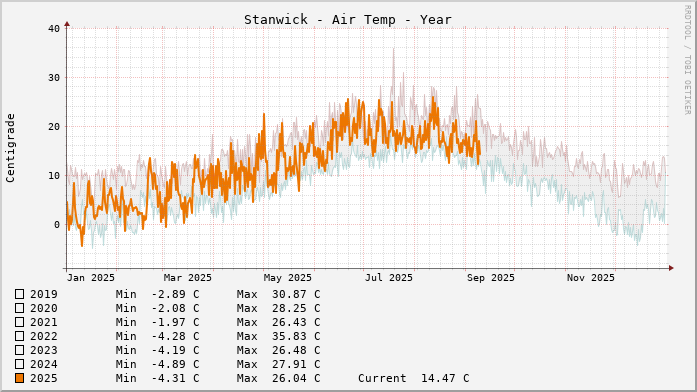The image size is (697, 392).
Task: Click the 40 y-axis value
Action: [x=54, y=28]
